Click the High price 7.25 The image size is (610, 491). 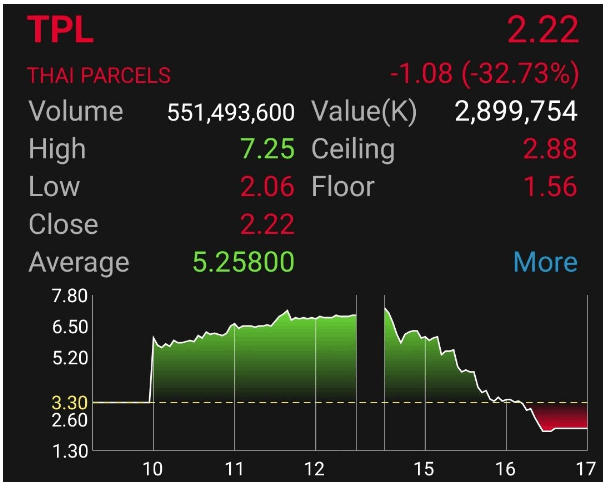[x=267, y=149]
